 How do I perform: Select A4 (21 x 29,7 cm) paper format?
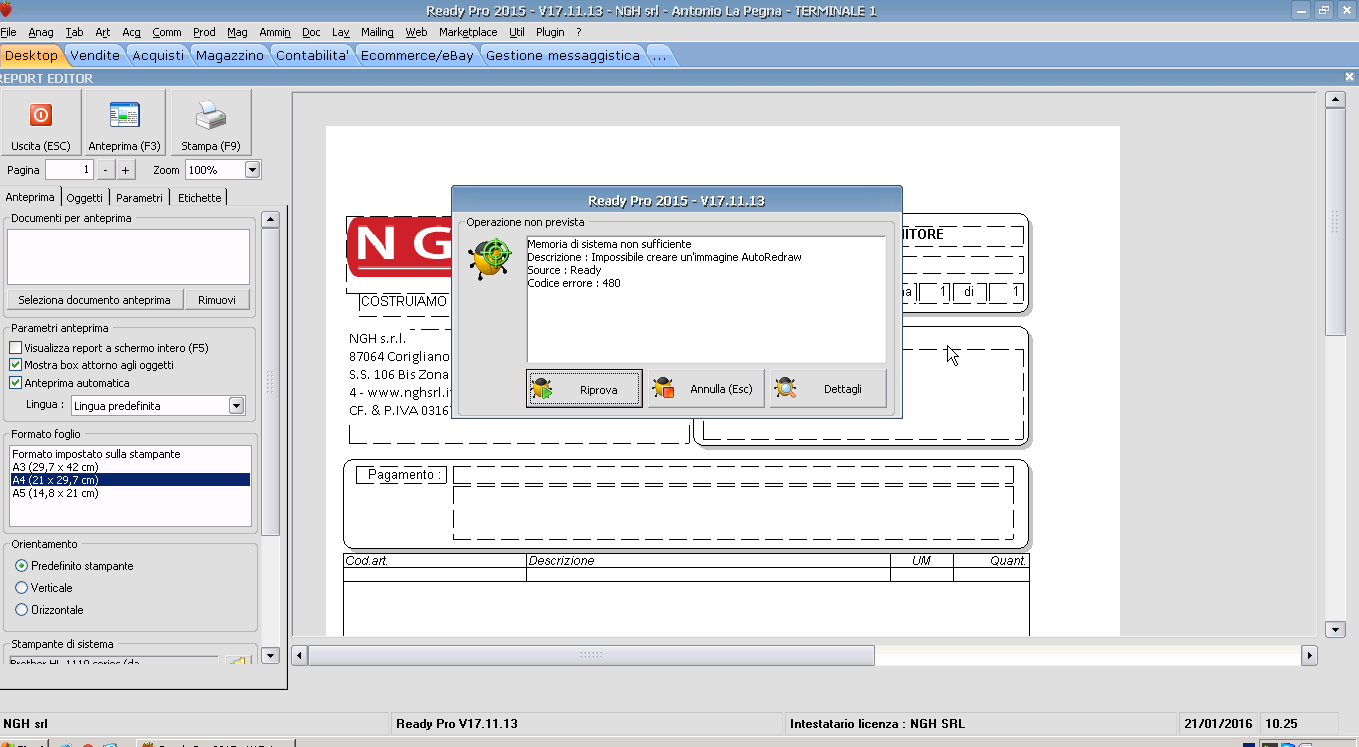pyautogui.click(x=130, y=480)
